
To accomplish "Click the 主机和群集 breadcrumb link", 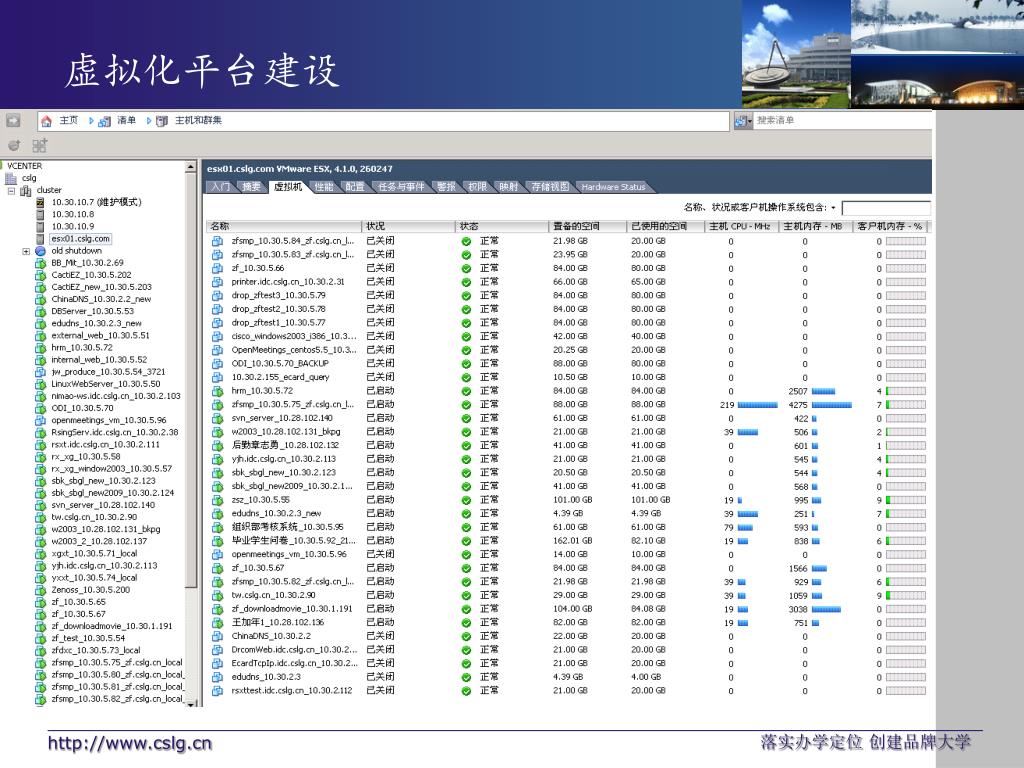I will click(x=199, y=121).
